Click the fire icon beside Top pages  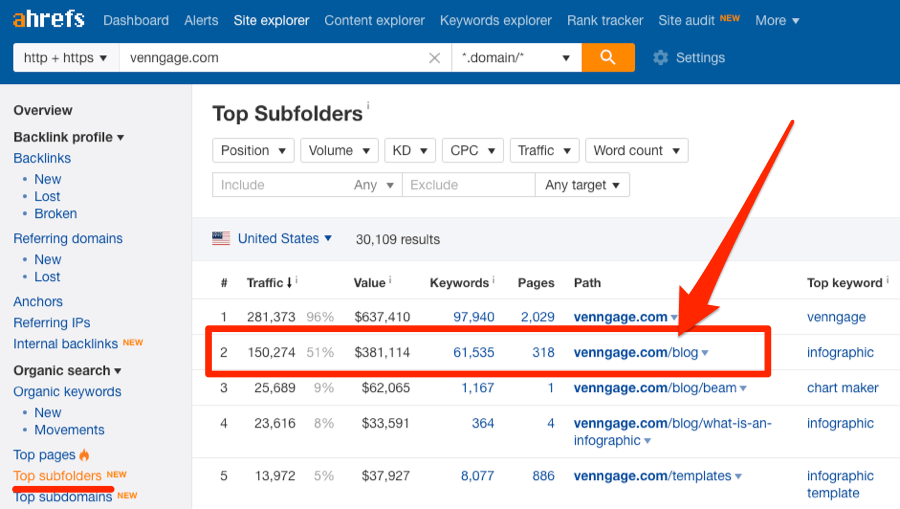pos(84,454)
